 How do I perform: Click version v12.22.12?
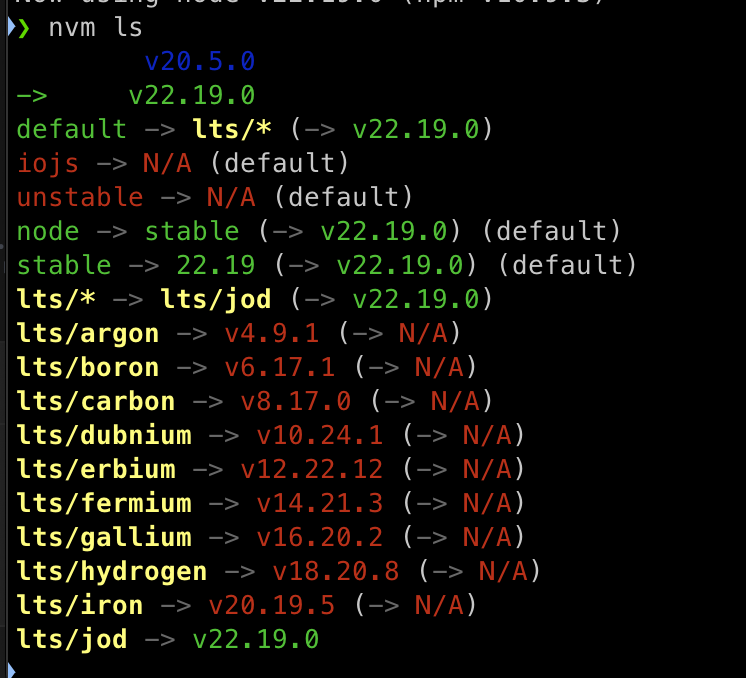[312, 469]
